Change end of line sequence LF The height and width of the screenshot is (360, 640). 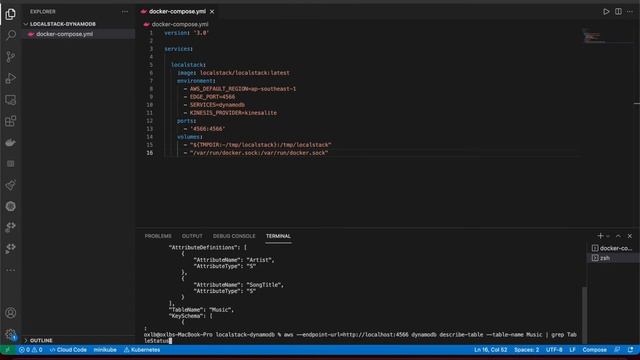pyautogui.click(x=572, y=350)
